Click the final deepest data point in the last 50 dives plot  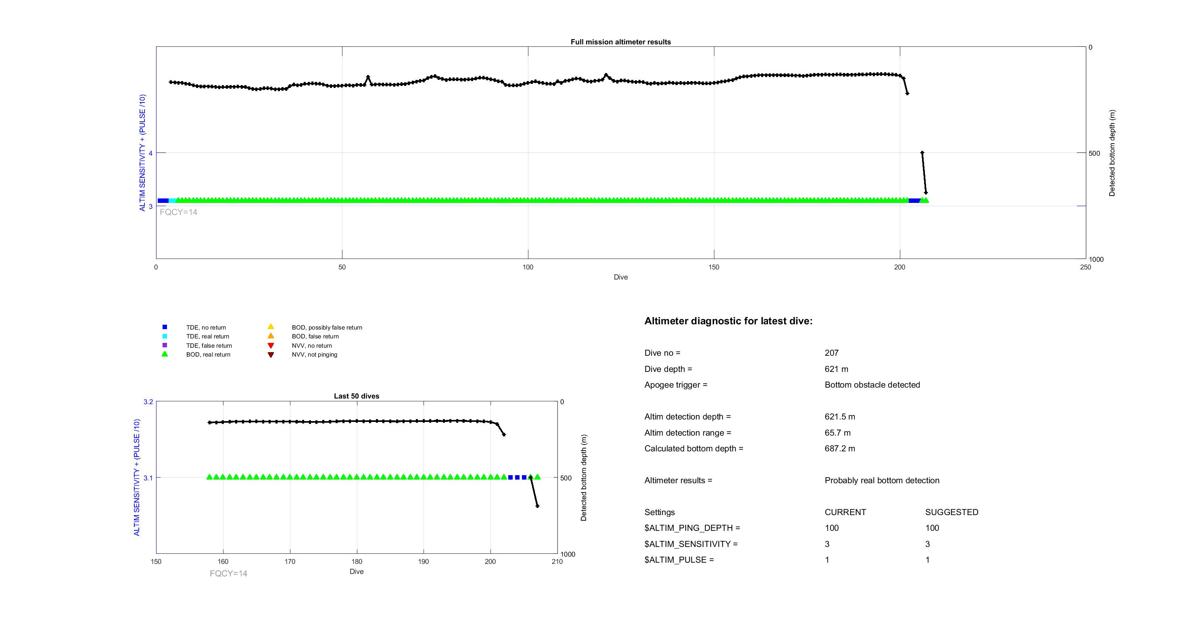(x=537, y=506)
